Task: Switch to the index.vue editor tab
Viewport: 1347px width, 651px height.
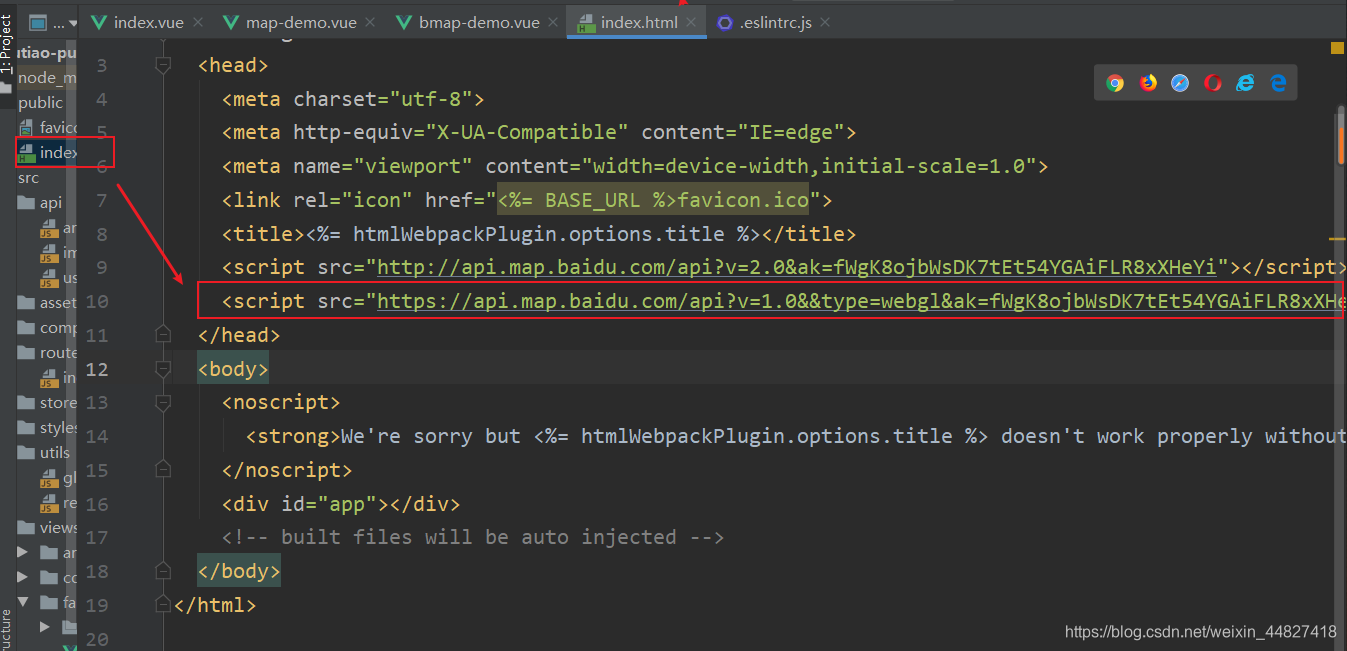Action: pyautogui.click(x=136, y=22)
